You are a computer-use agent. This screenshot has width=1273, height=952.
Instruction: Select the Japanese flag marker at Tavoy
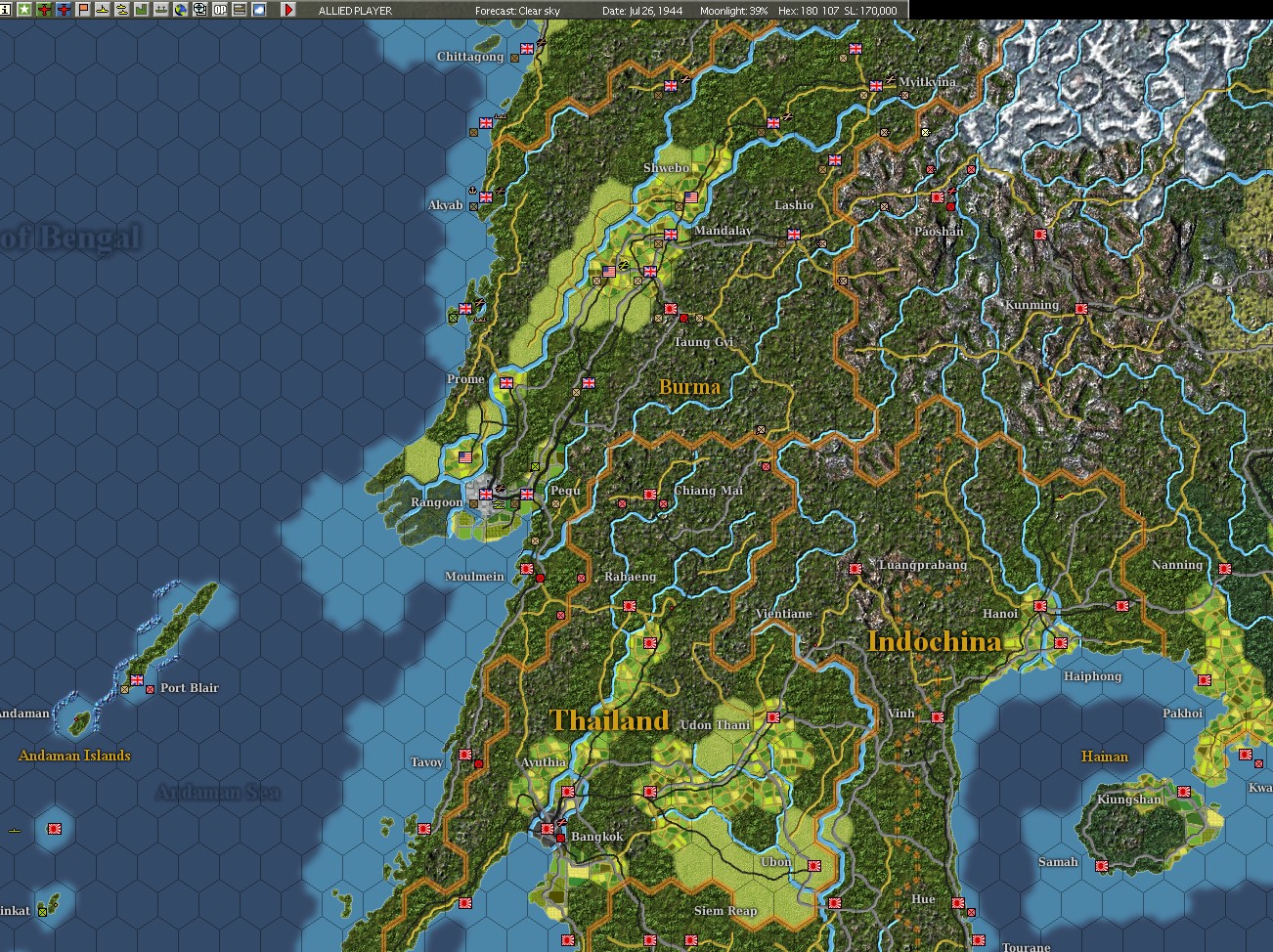coord(465,755)
